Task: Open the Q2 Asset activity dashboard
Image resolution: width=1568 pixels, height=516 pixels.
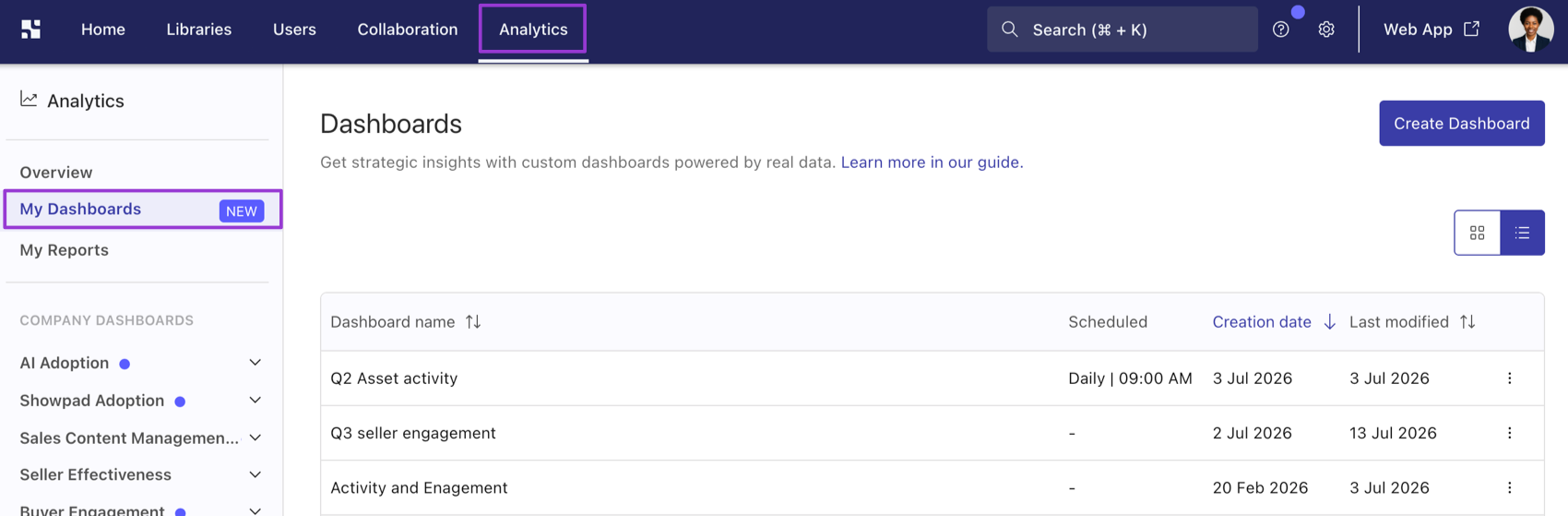Action: (x=394, y=378)
